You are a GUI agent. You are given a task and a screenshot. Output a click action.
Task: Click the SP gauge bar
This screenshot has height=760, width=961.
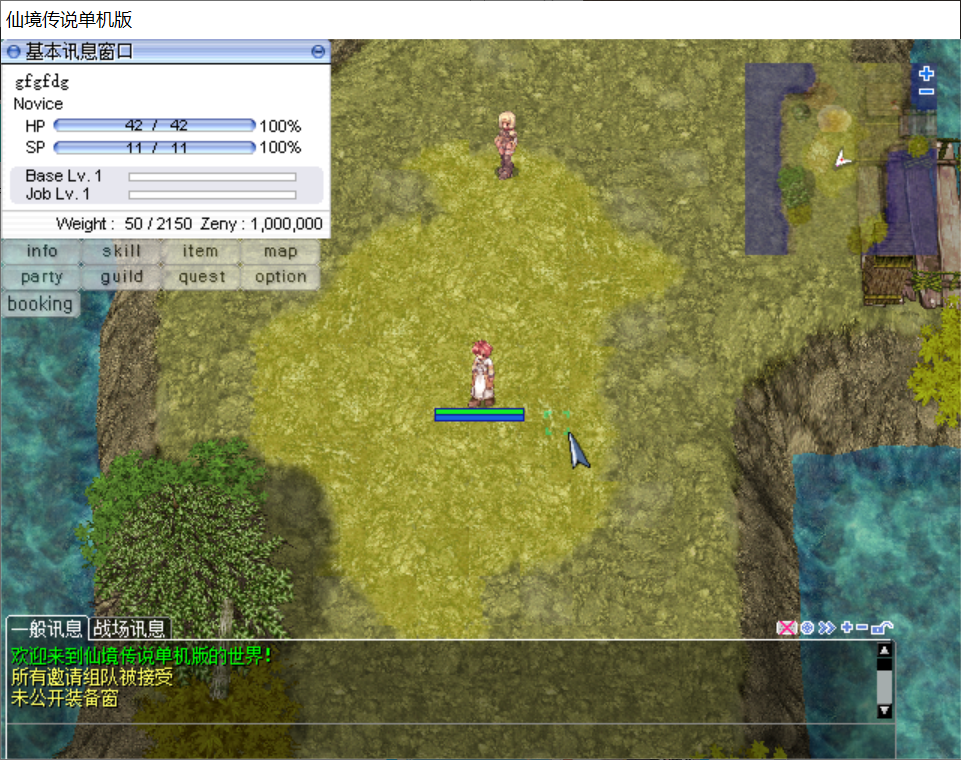154,148
